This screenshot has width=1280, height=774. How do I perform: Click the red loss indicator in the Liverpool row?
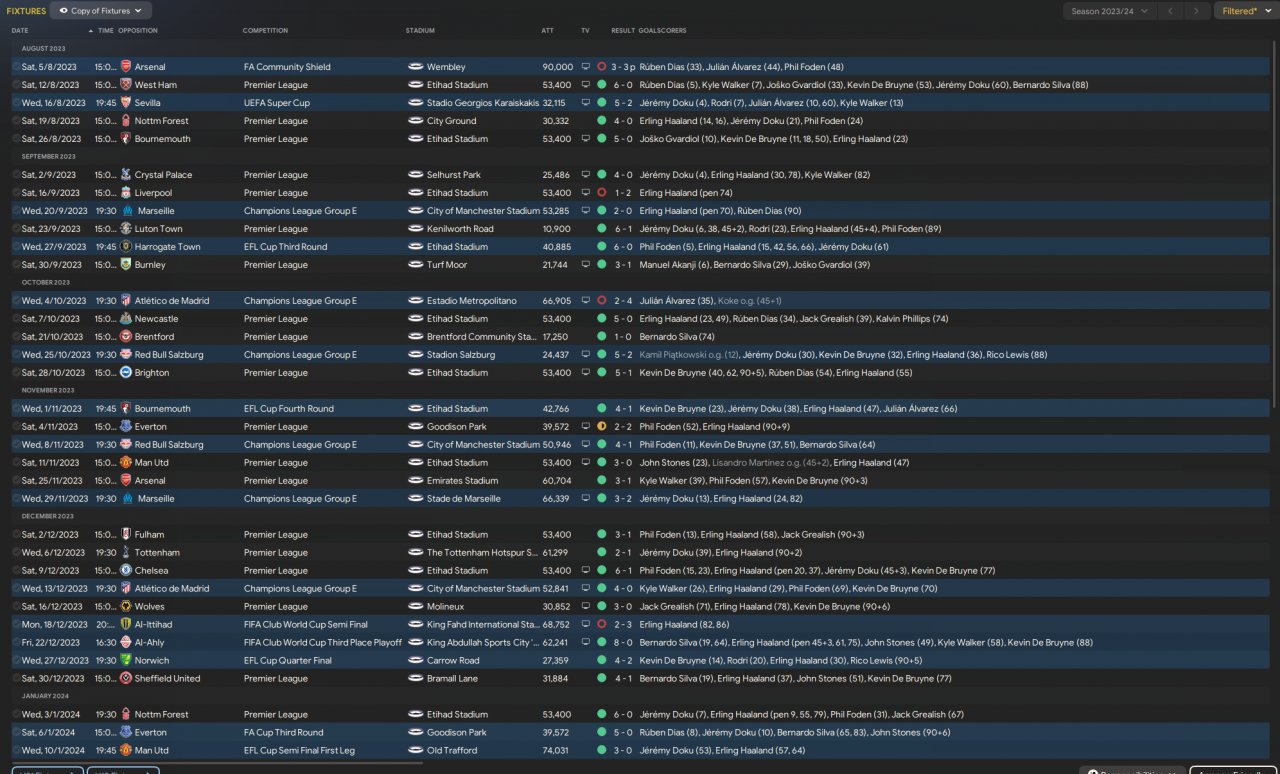click(x=601, y=193)
